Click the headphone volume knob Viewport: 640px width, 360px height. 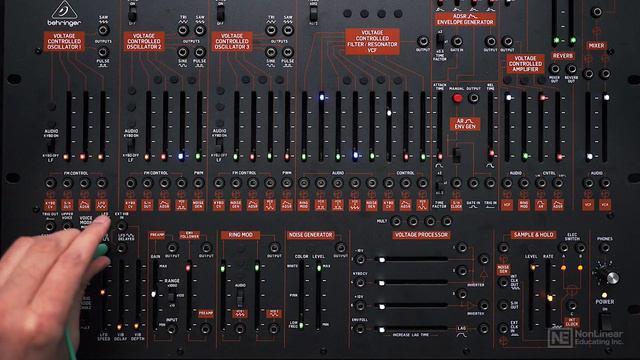(x=607, y=275)
